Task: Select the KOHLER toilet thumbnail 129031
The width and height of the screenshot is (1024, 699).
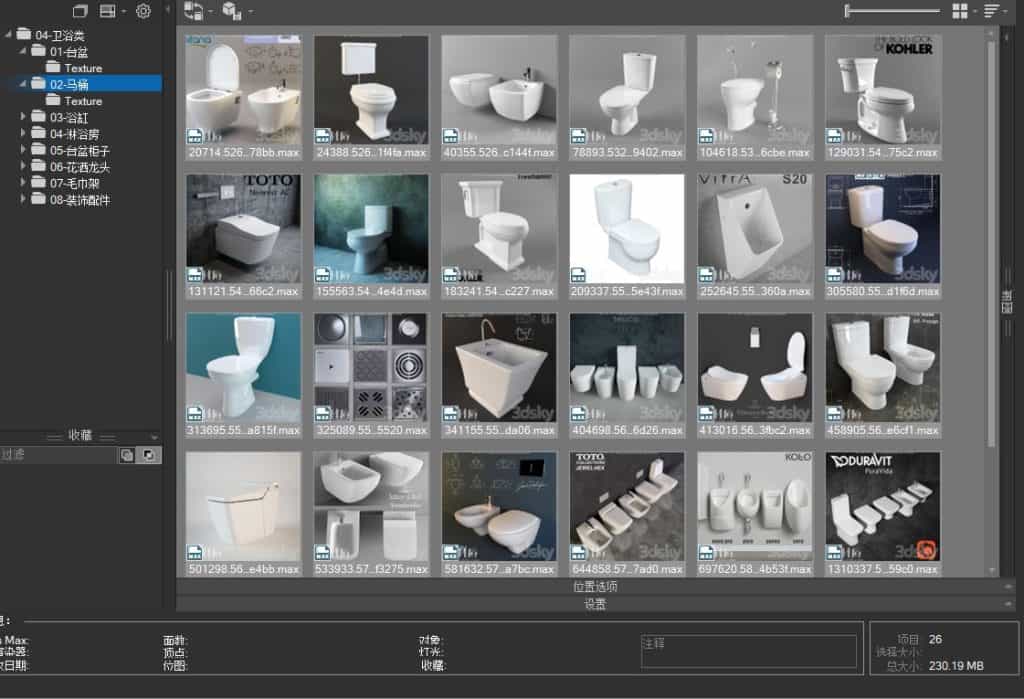Action: (882, 97)
